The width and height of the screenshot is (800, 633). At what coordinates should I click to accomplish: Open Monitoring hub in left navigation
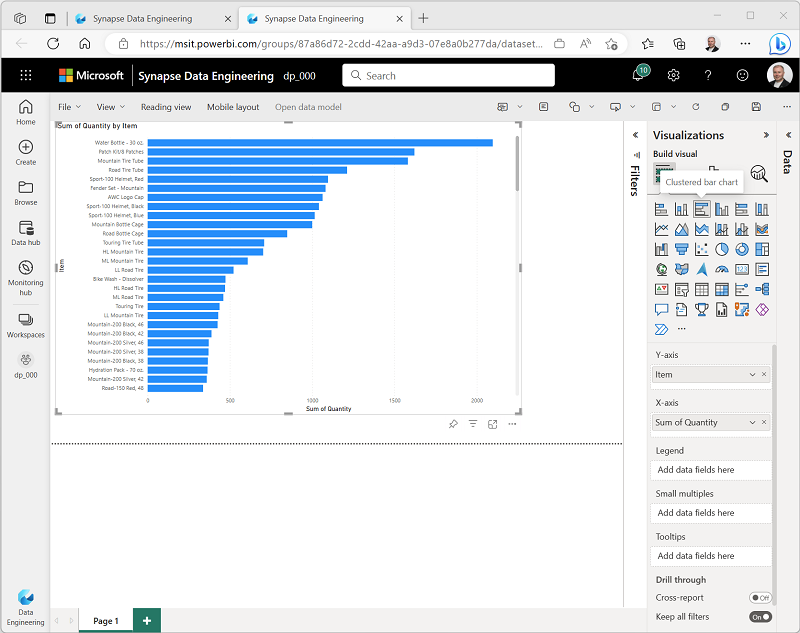[x=26, y=278]
